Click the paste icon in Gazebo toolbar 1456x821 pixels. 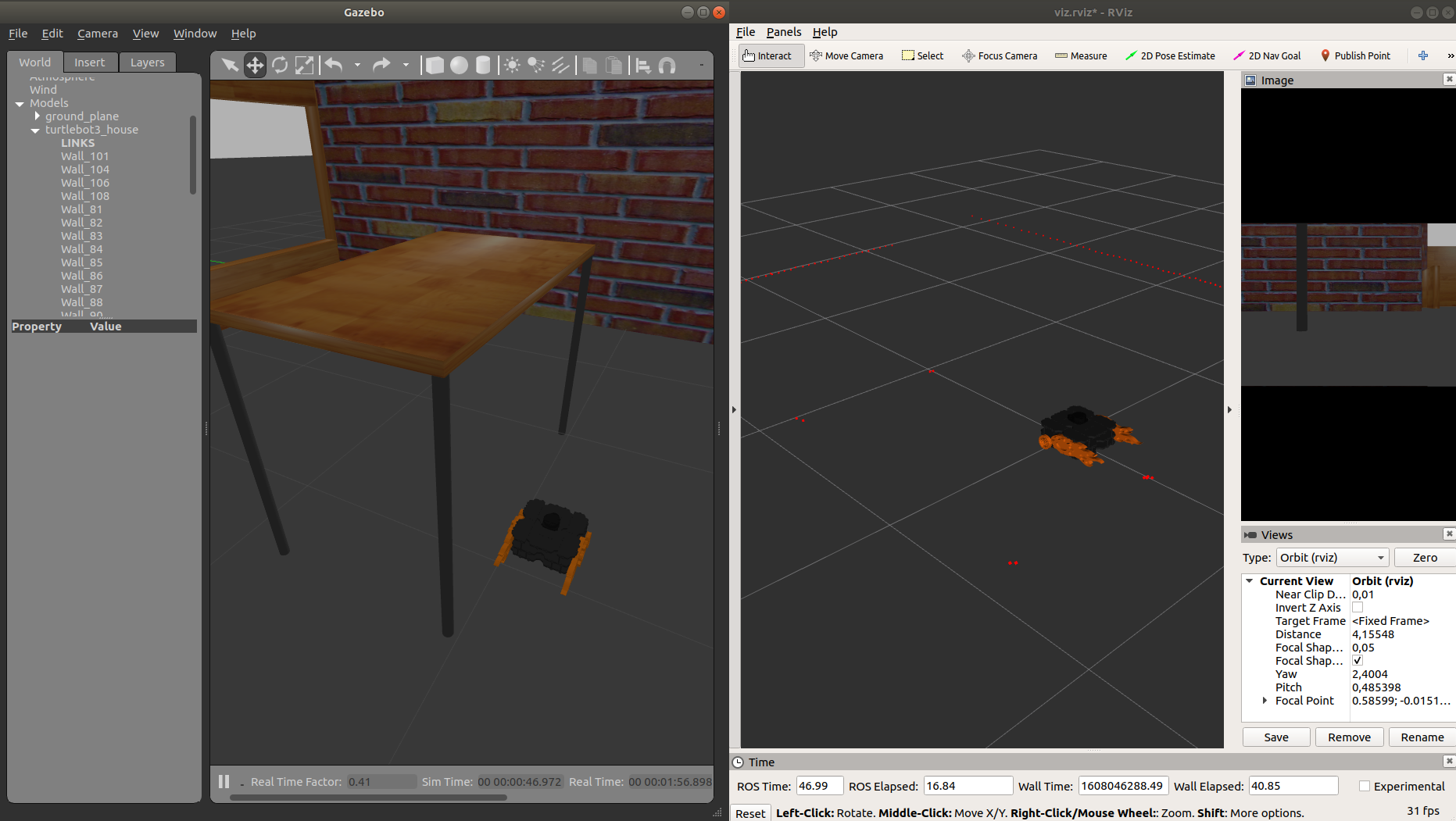tap(614, 65)
